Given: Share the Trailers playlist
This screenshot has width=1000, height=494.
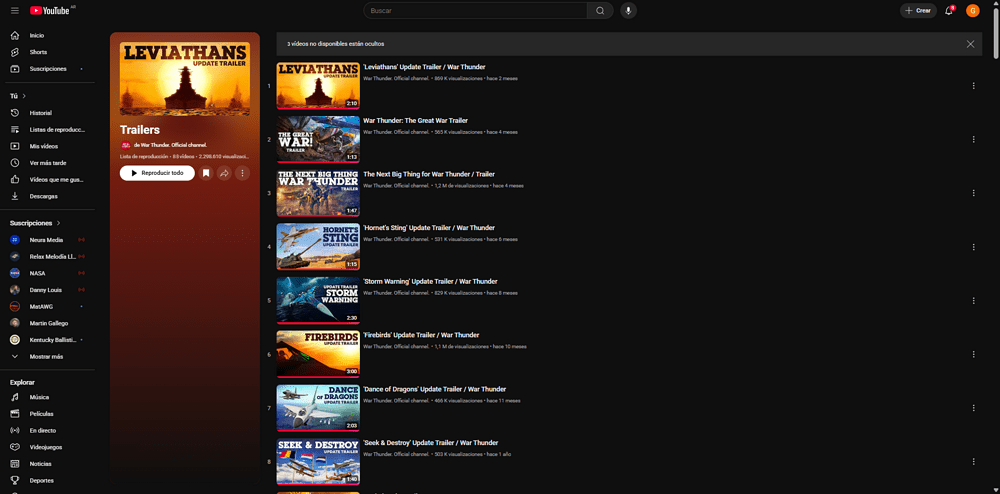Looking at the screenshot, I should 224,173.
